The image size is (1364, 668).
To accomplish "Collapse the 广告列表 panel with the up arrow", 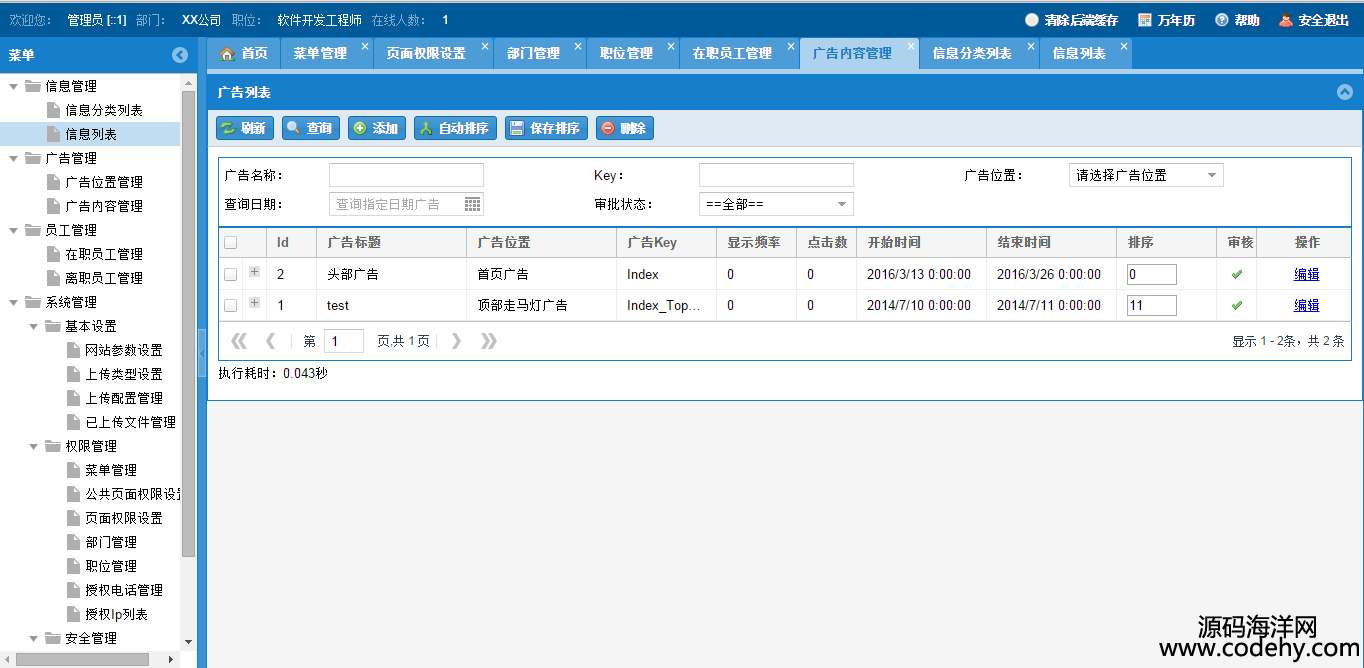I will 1344,92.
